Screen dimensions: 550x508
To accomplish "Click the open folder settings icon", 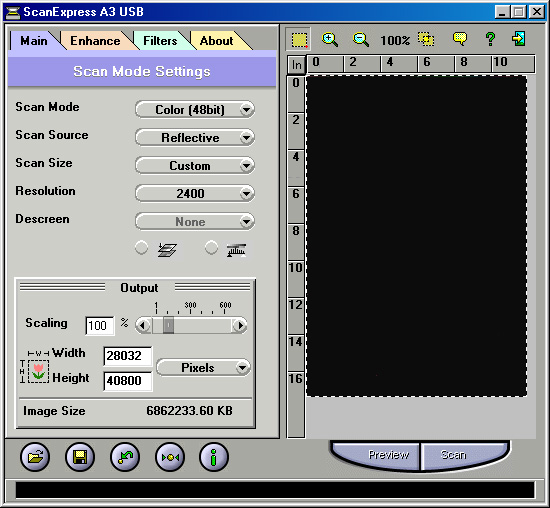I will 35,457.
